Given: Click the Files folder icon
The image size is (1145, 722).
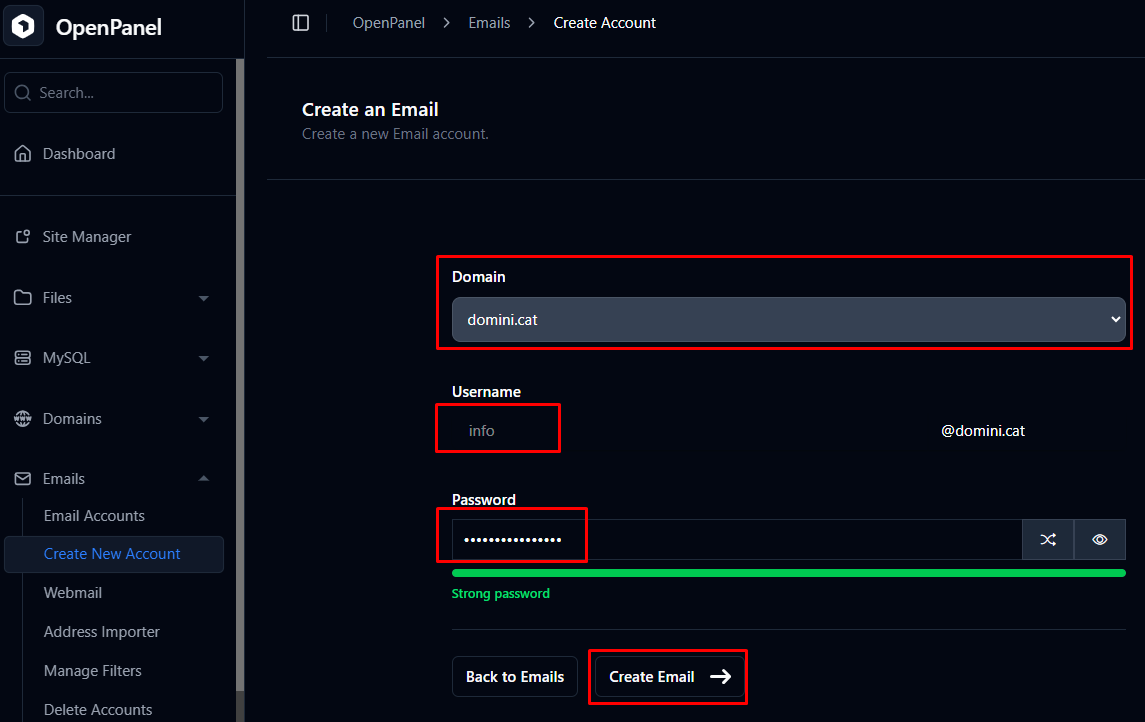Looking at the screenshot, I should 23,298.
